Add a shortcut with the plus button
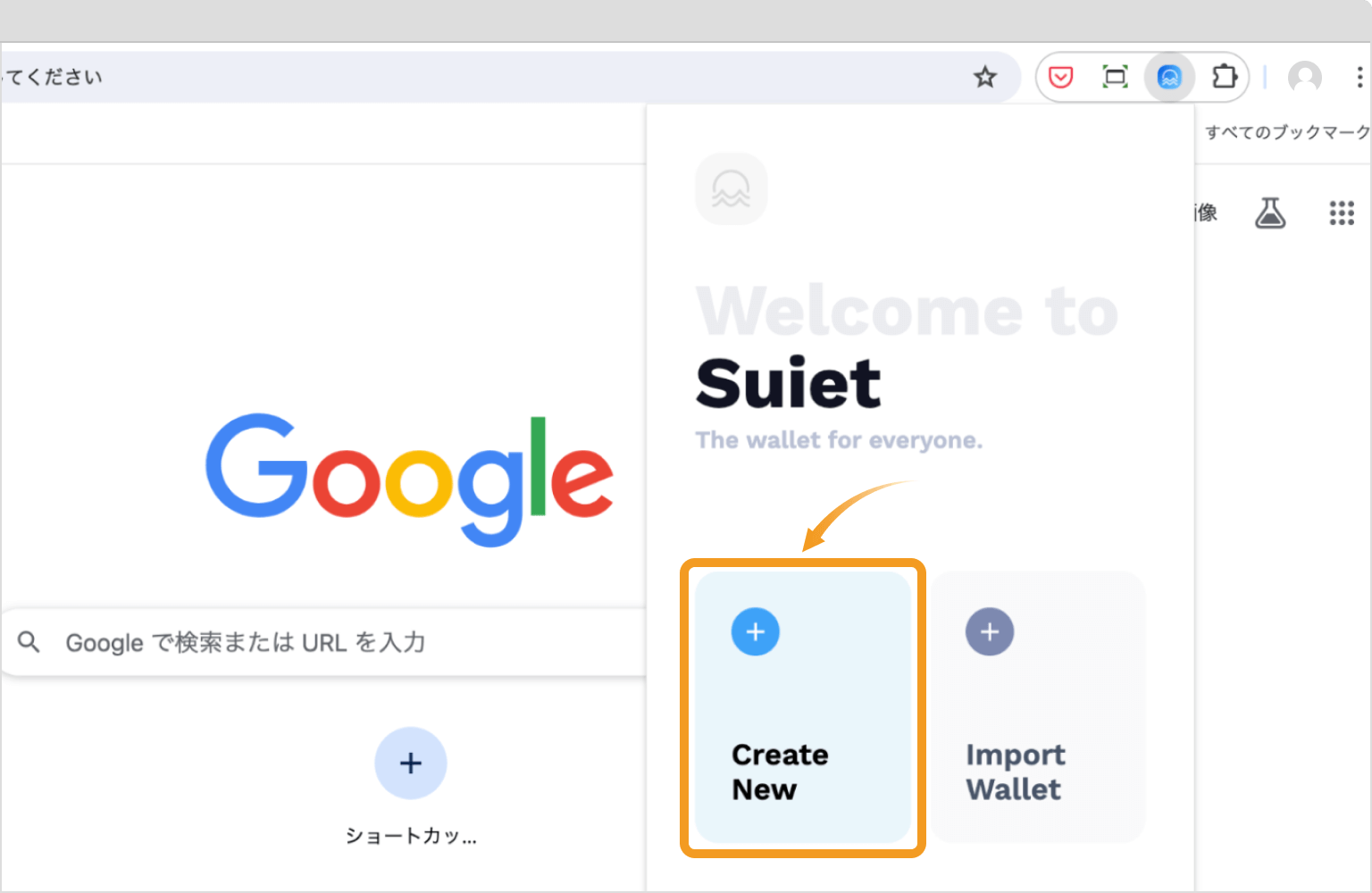 pos(411,763)
